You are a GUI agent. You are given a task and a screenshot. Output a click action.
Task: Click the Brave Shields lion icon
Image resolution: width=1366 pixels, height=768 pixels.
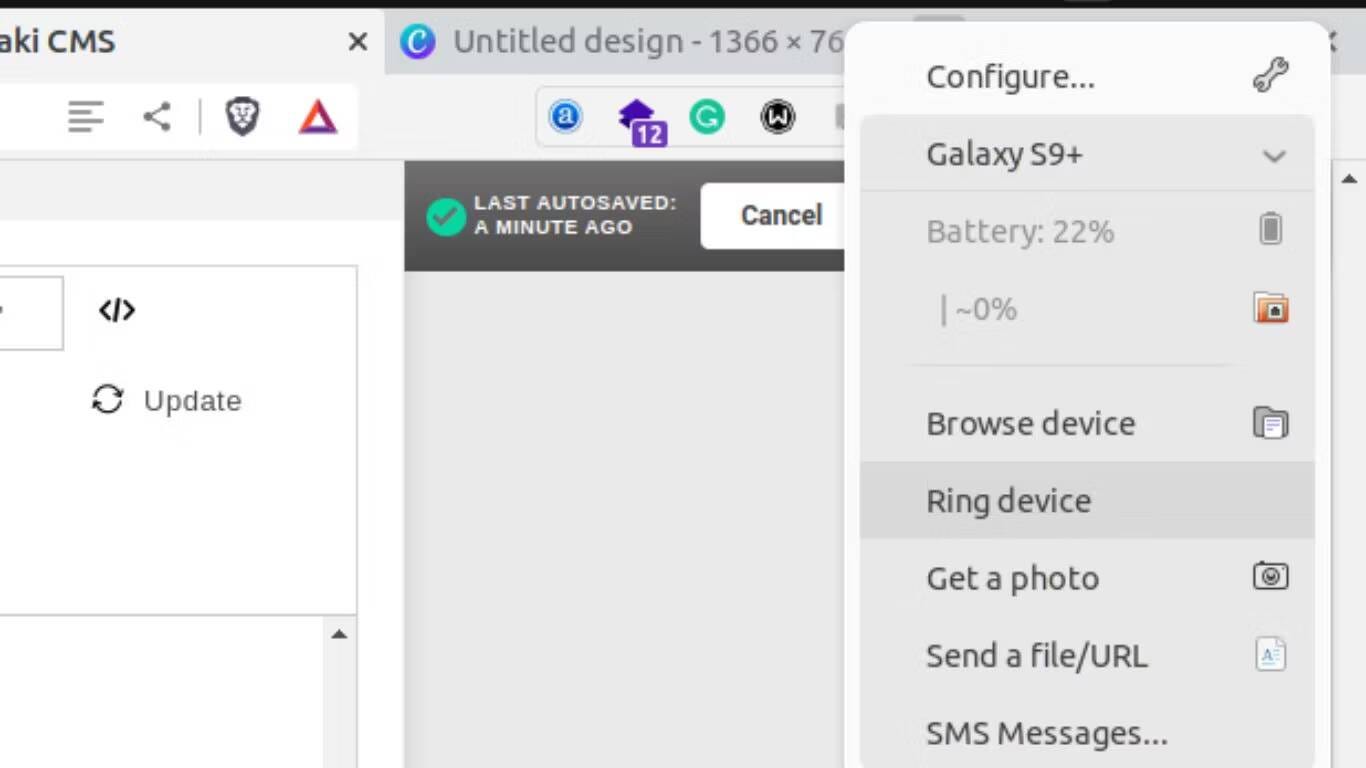(242, 117)
